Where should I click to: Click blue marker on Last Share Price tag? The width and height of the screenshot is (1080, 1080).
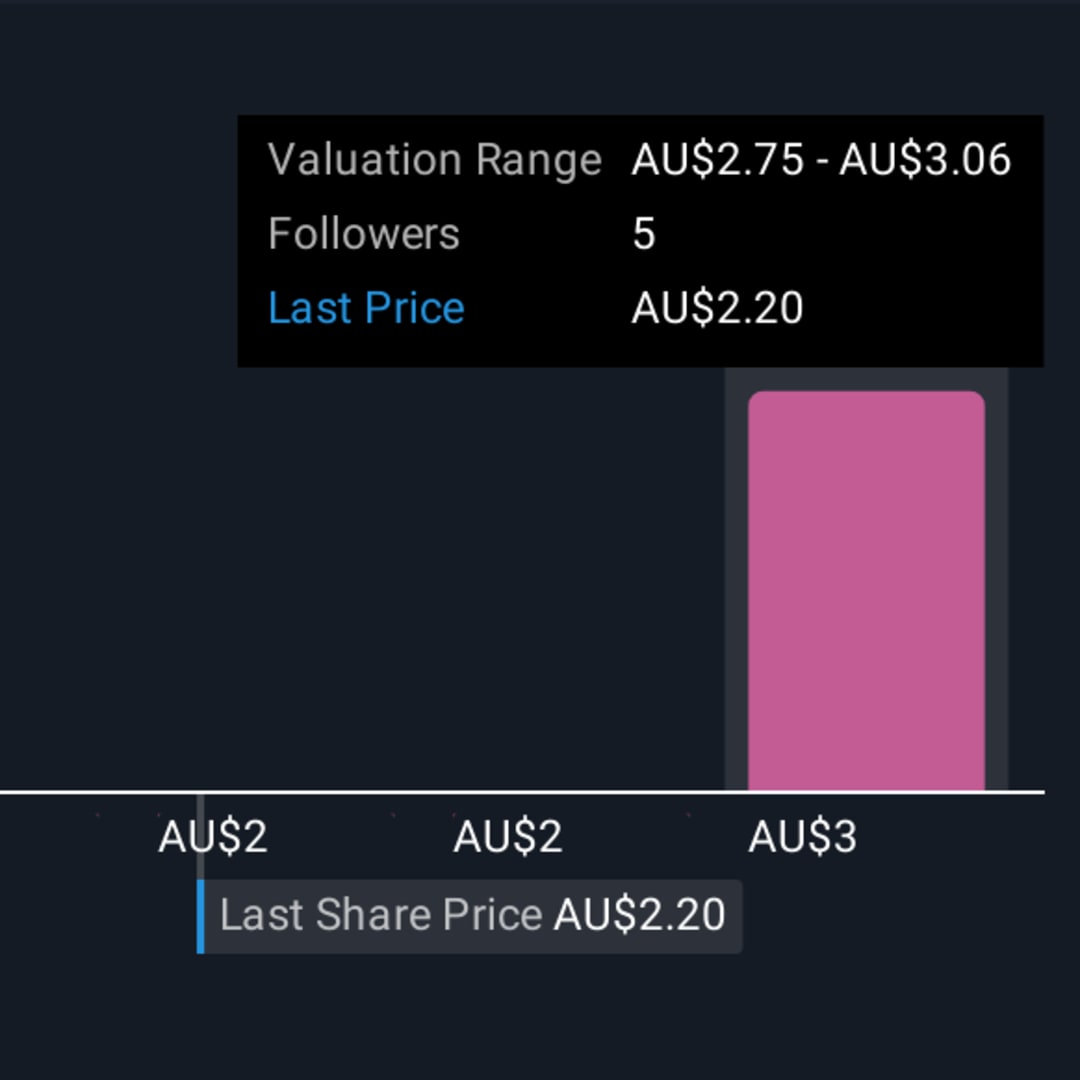[x=200, y=916]
